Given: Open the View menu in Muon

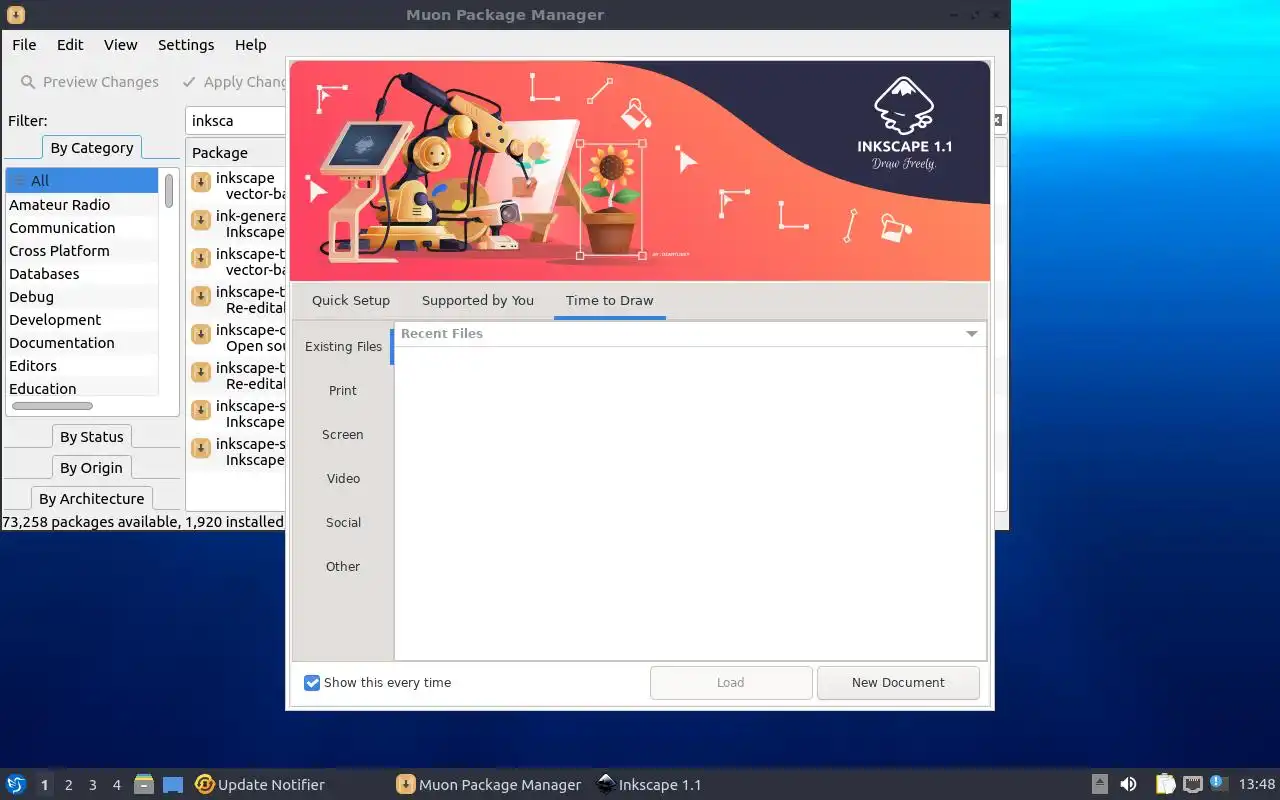Looking at the screenshot, I should click(x=120, y=45).
